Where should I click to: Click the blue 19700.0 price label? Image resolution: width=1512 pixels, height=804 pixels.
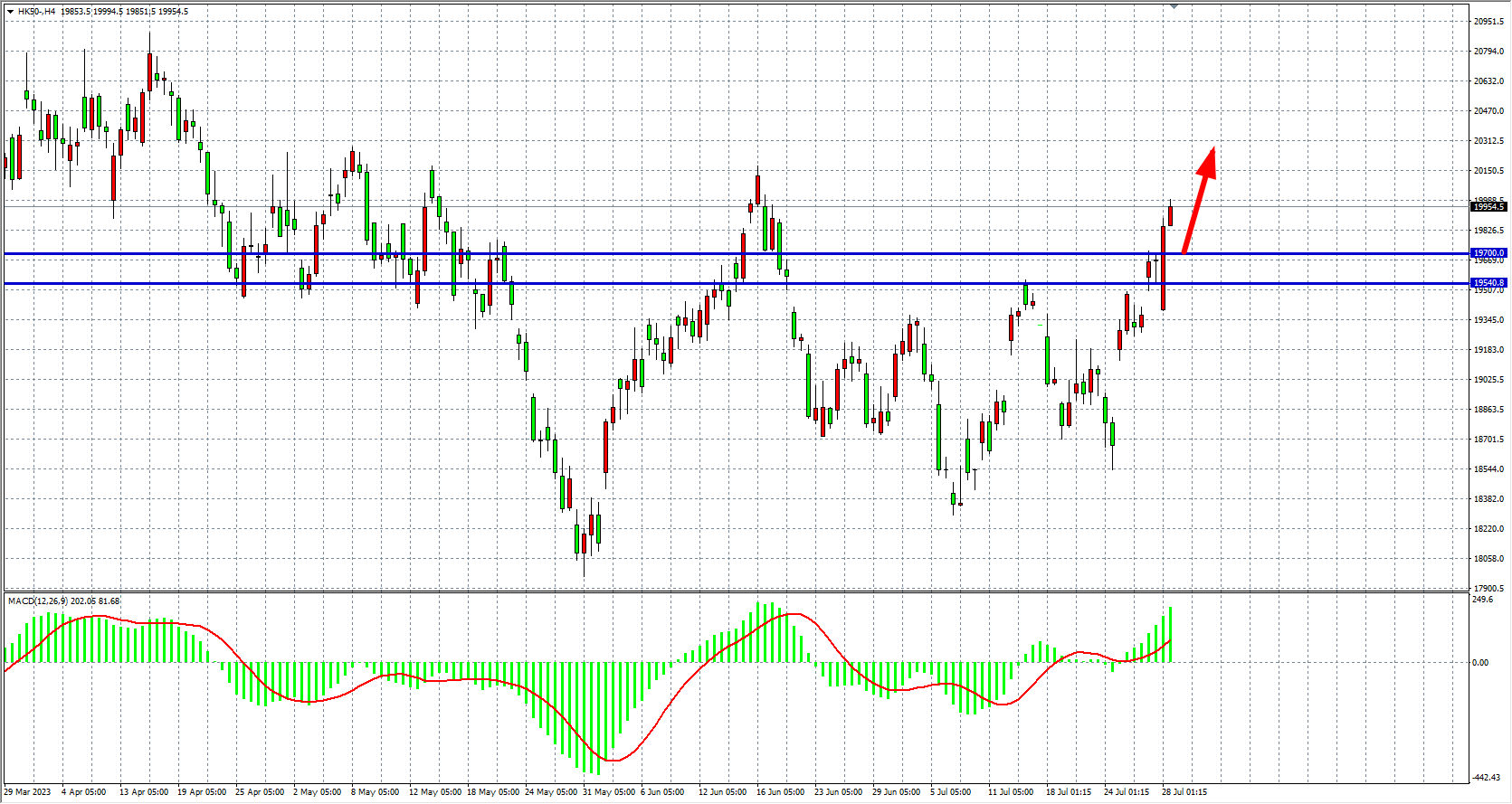(1488, 253)
